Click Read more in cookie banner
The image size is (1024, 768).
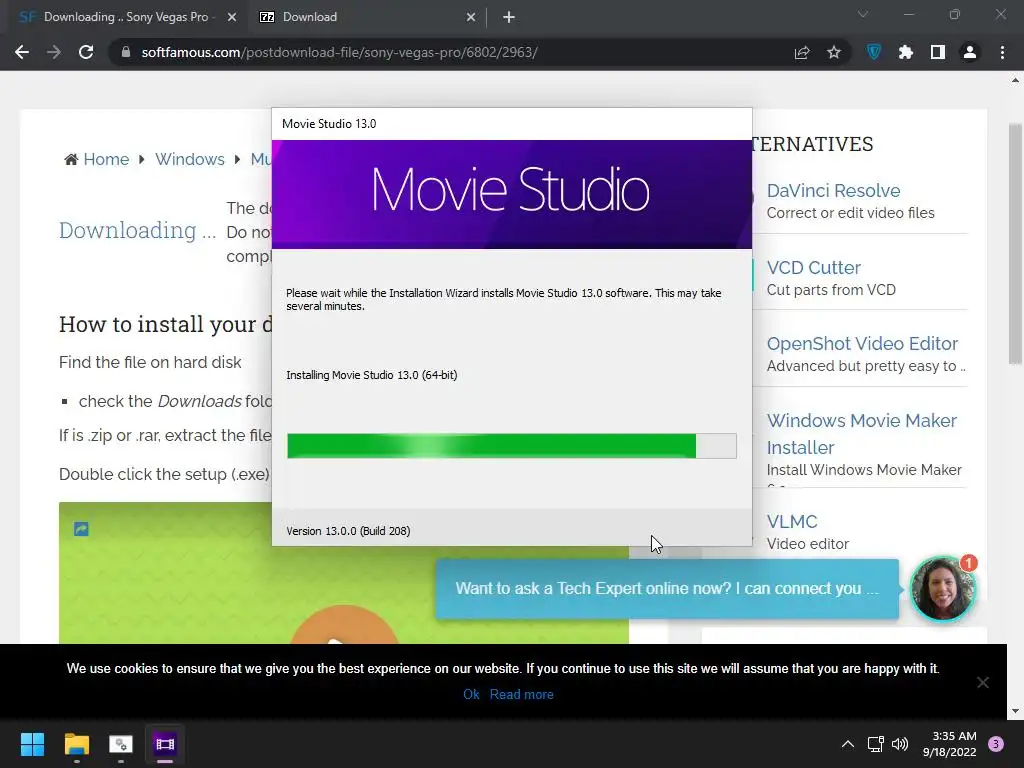click(x=521, y=694)
